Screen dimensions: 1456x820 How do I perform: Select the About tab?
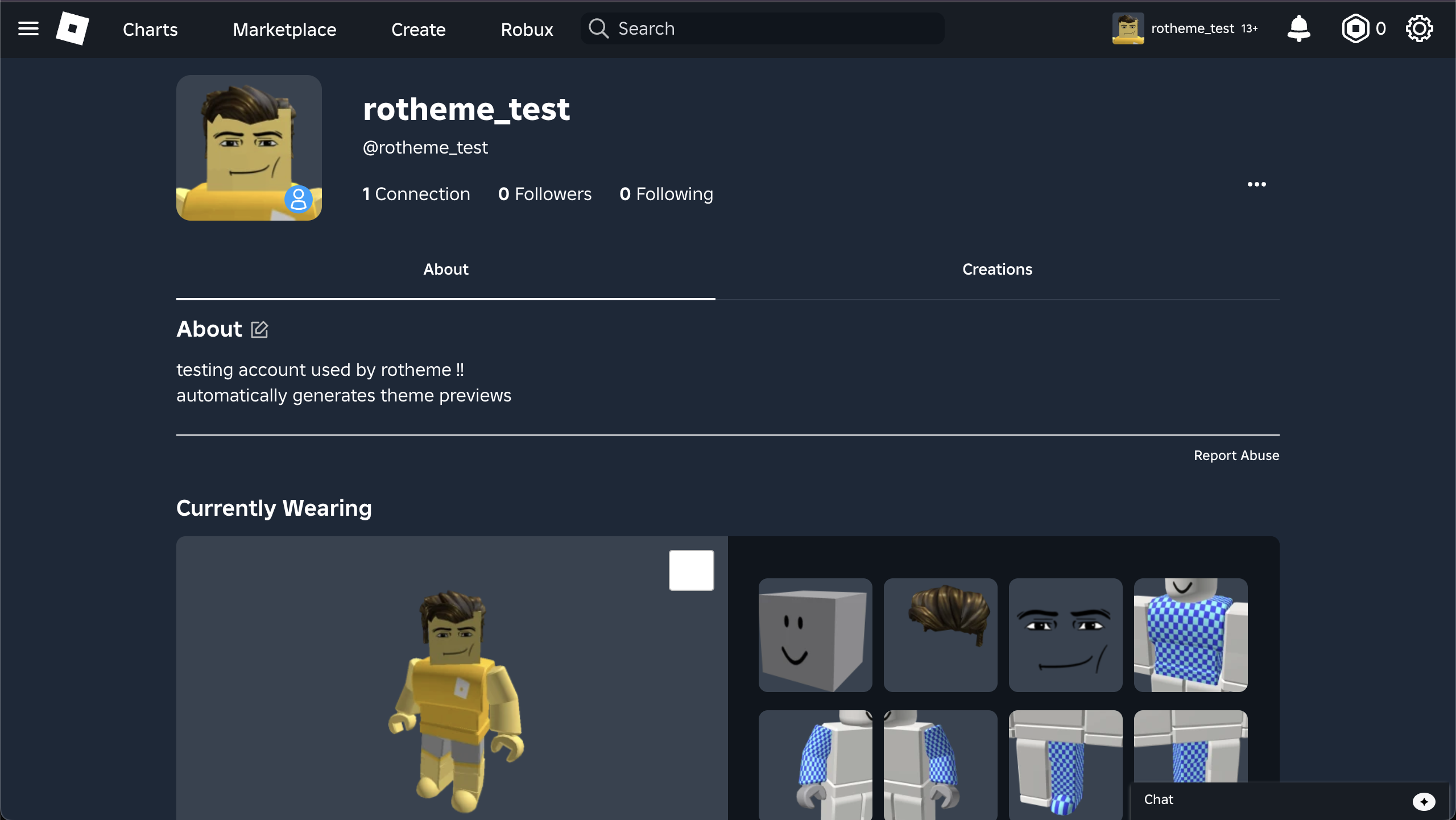point(445,269)
